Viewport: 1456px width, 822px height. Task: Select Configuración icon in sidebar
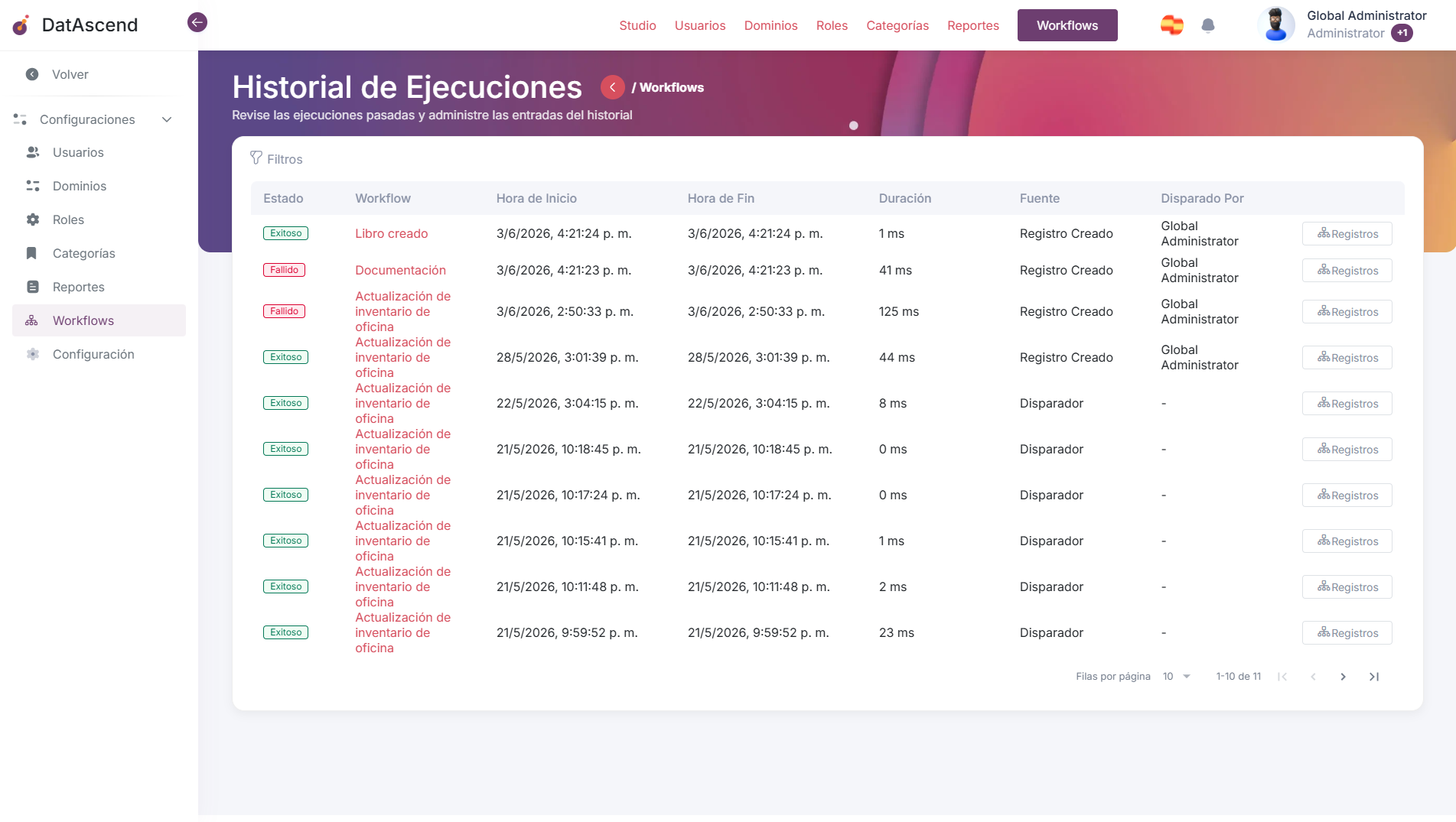pyautogui.click(x=33, y=354)
